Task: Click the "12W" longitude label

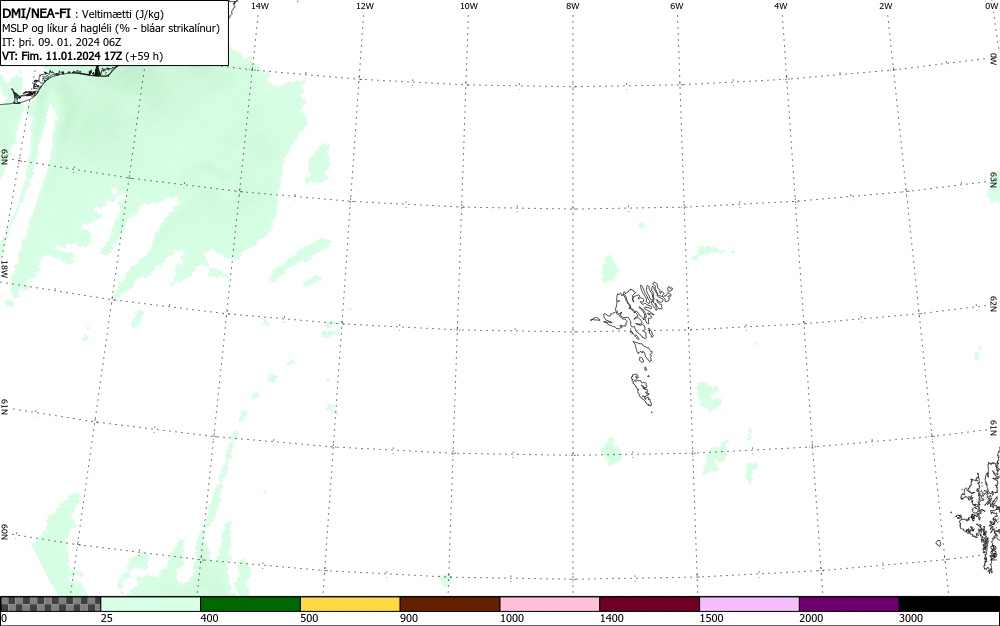Action: click(x=364, y=5)
